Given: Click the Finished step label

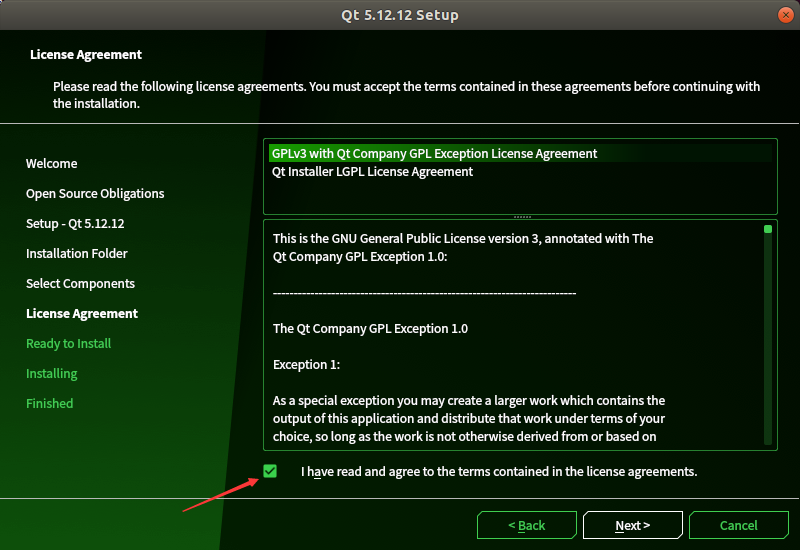Looking at the screenshot, I should (49, 404).
